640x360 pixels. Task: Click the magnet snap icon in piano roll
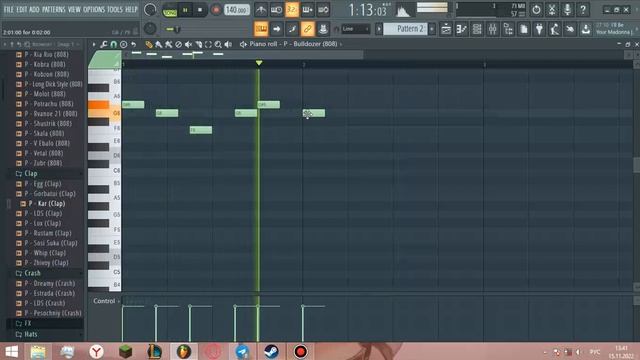113,44
